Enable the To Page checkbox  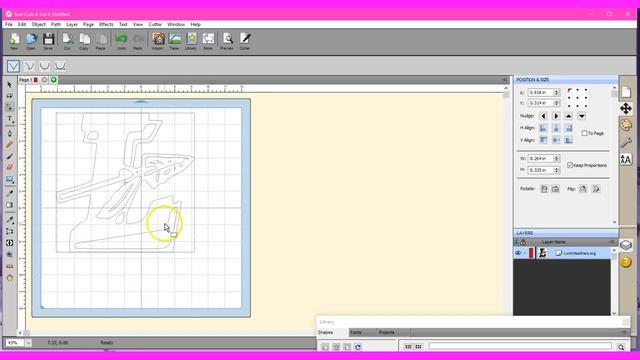584,133
